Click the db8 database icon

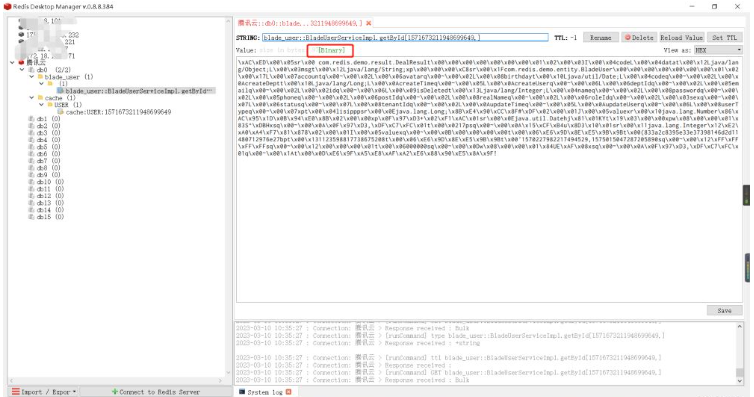(x=31, y=168)
